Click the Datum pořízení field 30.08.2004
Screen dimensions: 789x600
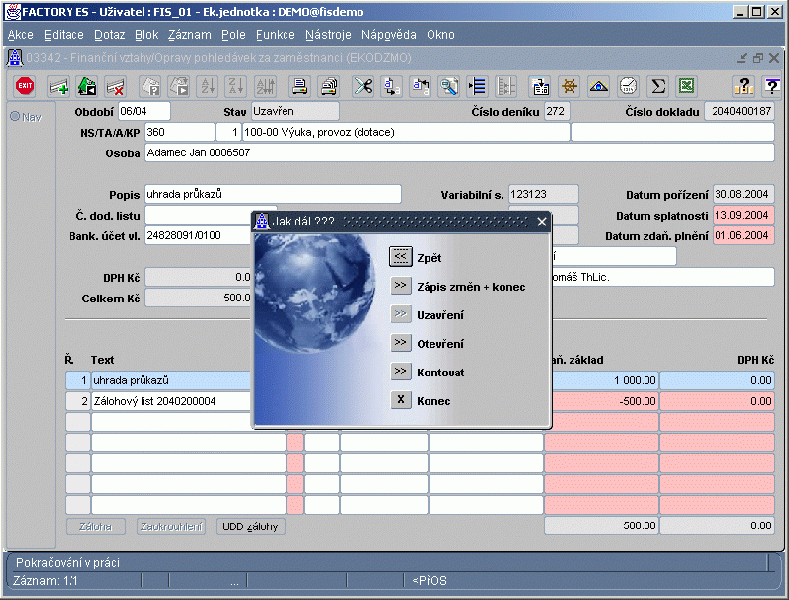point(743,194)
